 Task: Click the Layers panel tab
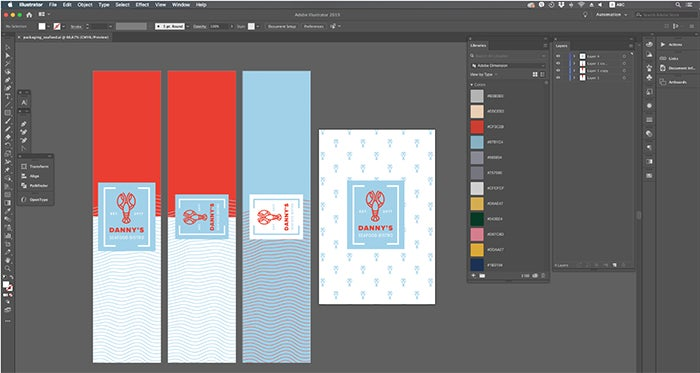[x=562, y=46]
